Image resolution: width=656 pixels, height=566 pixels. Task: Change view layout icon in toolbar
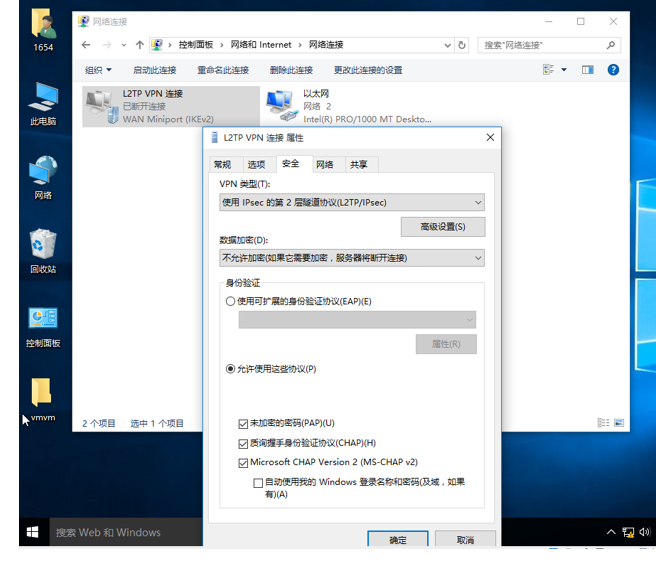tap(548, 70)
